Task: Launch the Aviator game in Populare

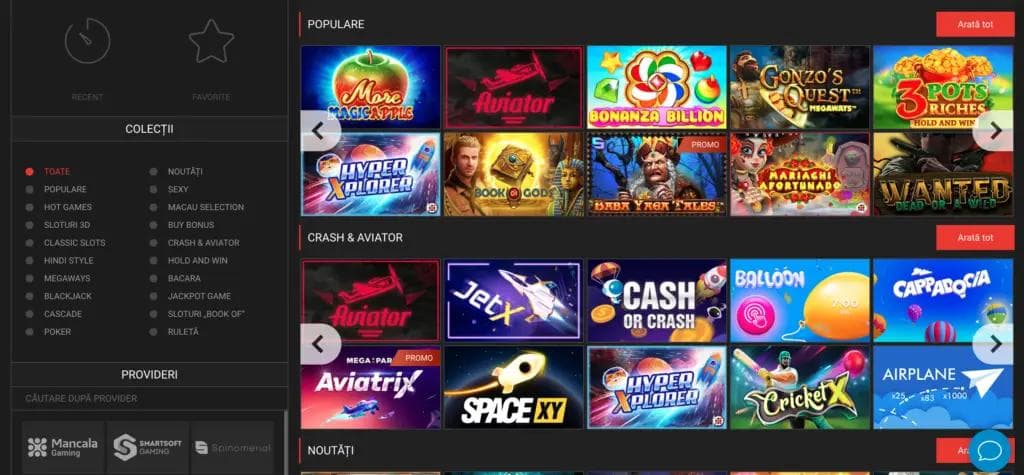Action: [x=513, y=87]
